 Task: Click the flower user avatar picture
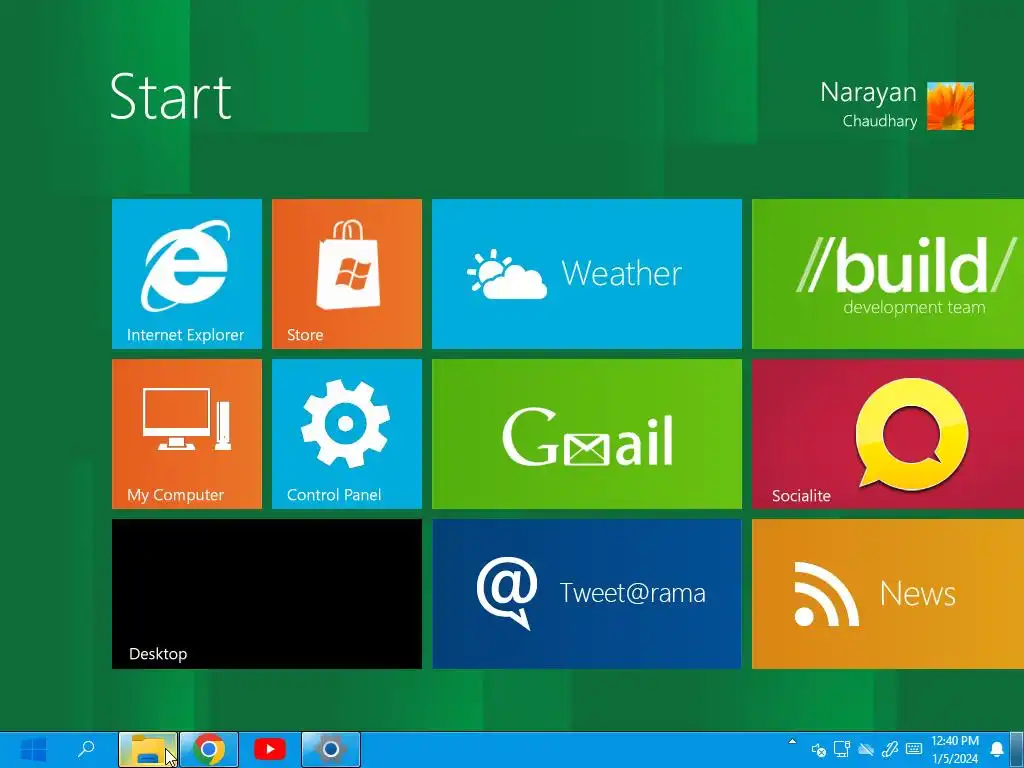click(x=950, y=106)
